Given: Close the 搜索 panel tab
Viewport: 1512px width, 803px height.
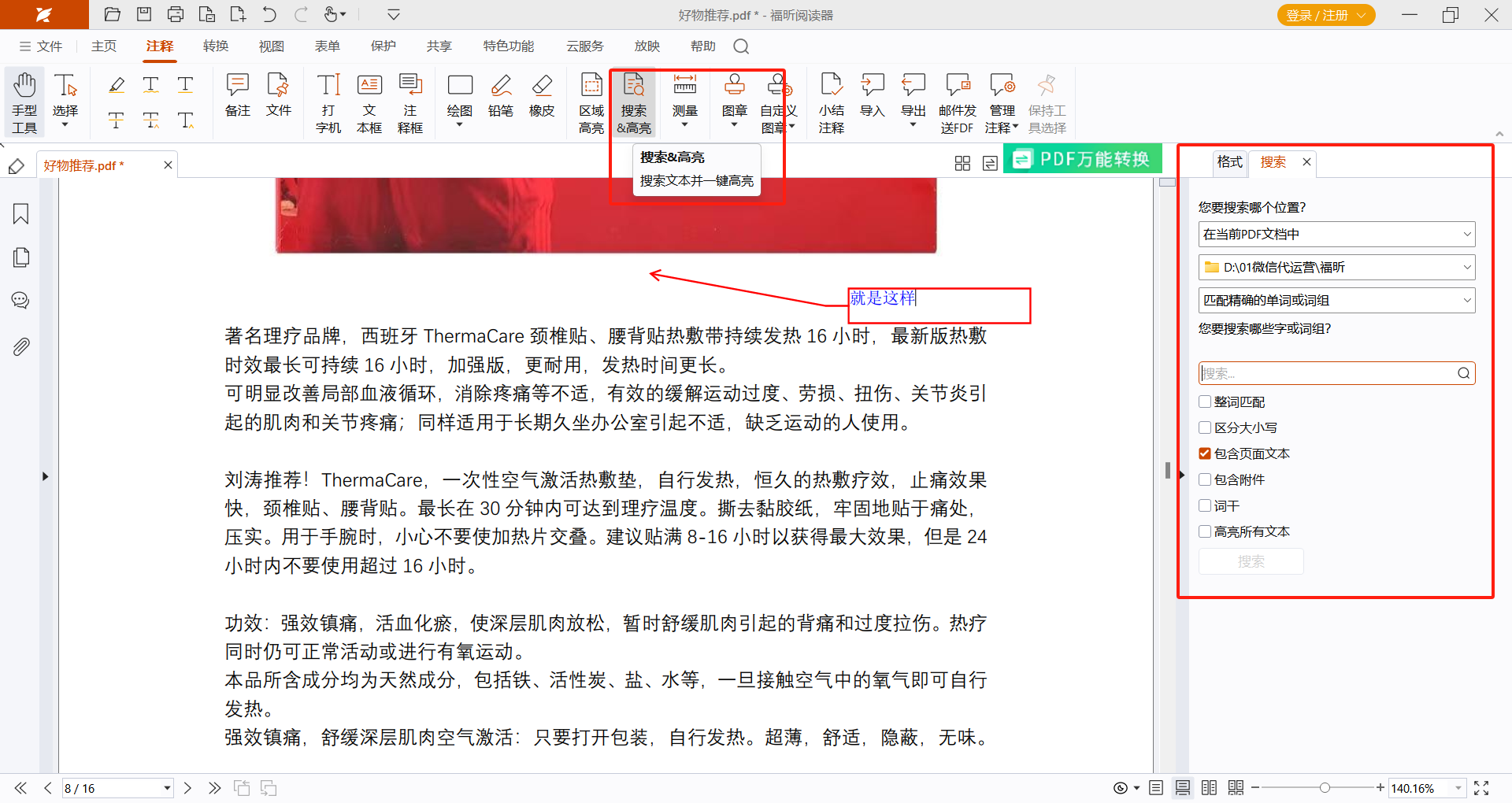Looking at the screenshot, I should tap(1306, 161).
